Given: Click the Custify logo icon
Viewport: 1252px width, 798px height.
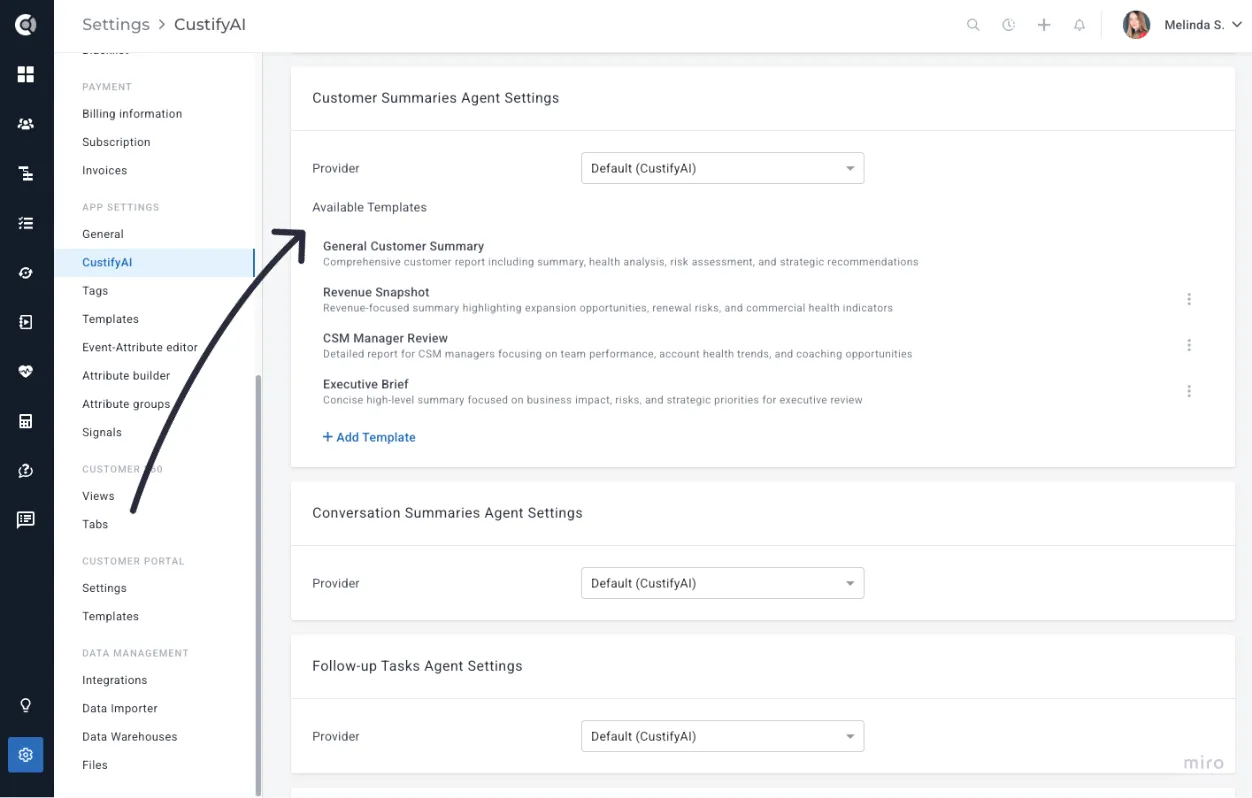Looking at the screenshot, I should [26, 25].
